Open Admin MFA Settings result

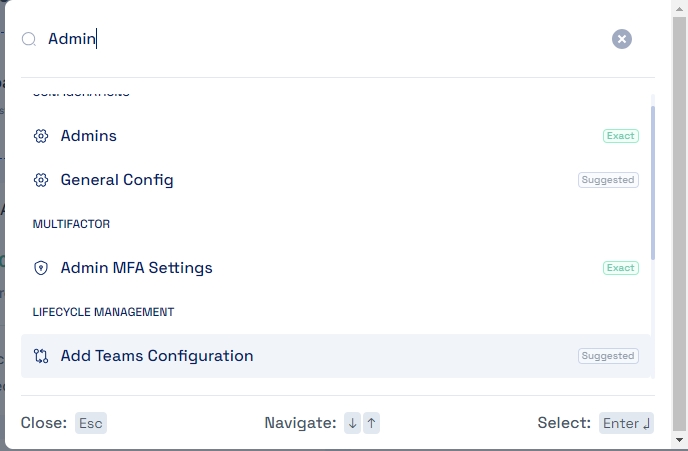pyautogui.click(x=136, y=268)
